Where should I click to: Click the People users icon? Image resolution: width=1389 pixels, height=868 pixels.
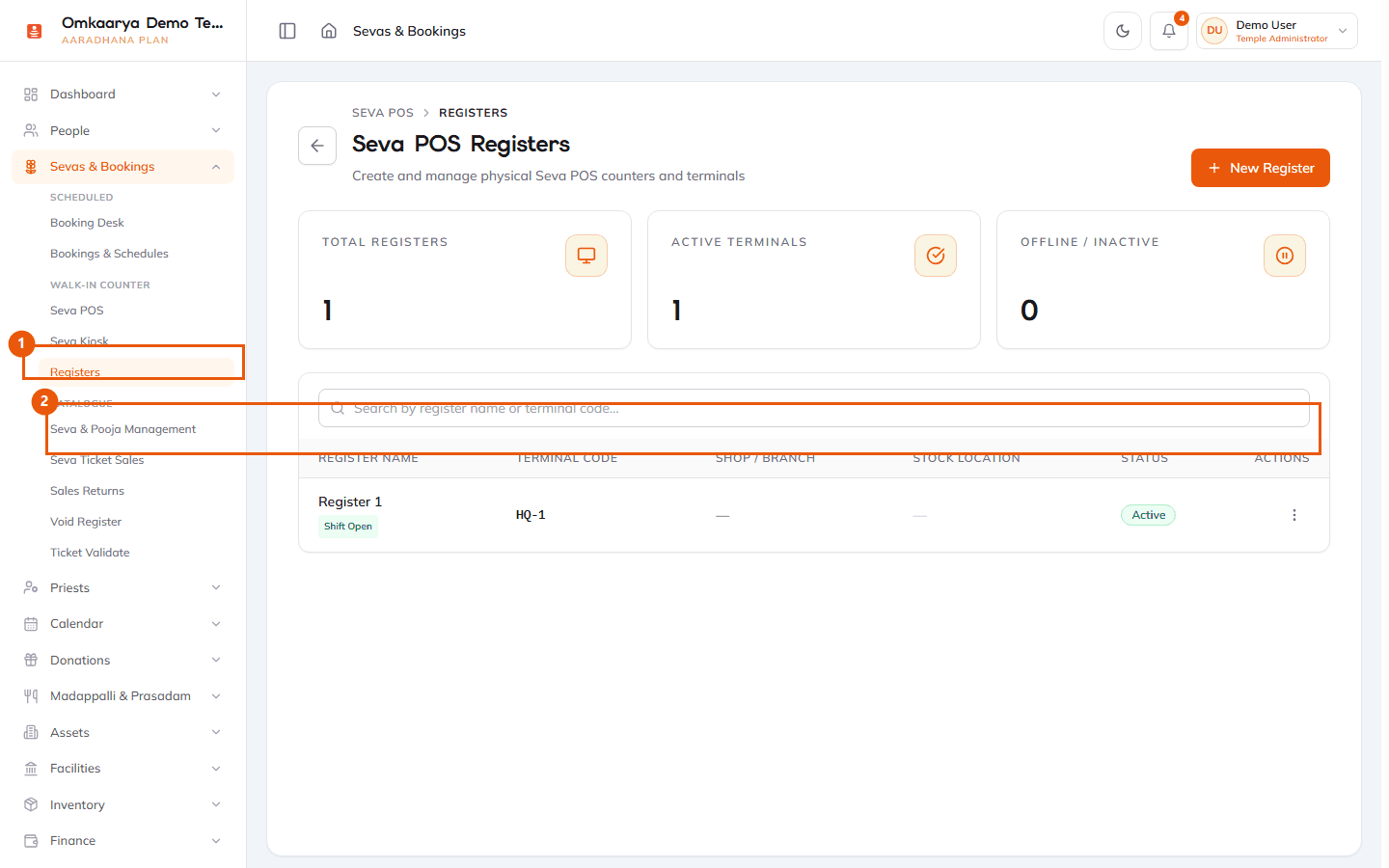tap(31, 130)
